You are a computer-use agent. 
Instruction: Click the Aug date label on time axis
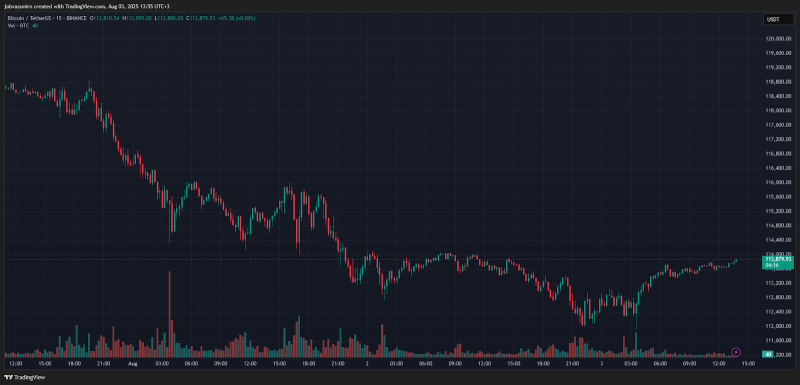133,364
